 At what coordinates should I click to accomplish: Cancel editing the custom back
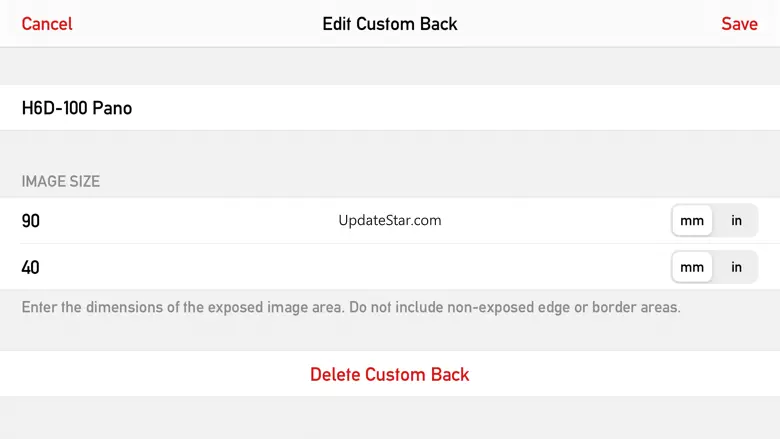47,24
